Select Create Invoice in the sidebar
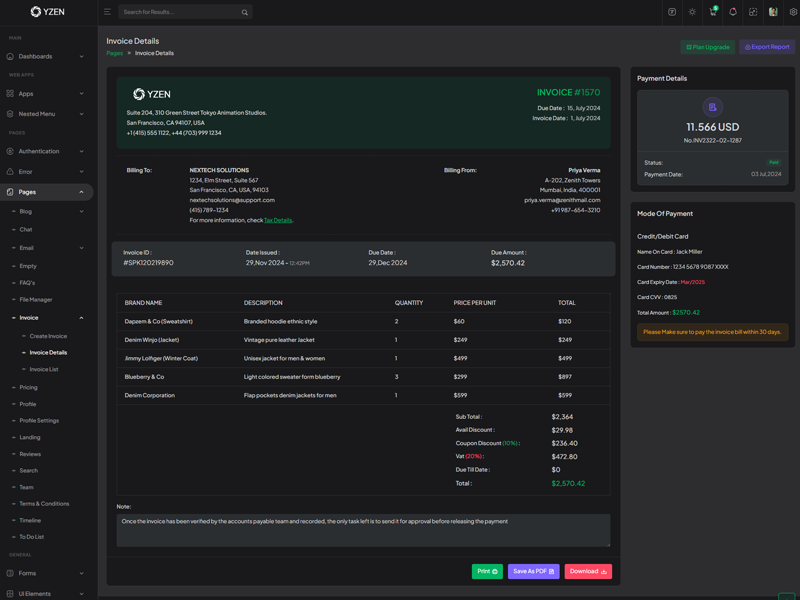The width and height of the screenshot is (800, 600). 48,336
